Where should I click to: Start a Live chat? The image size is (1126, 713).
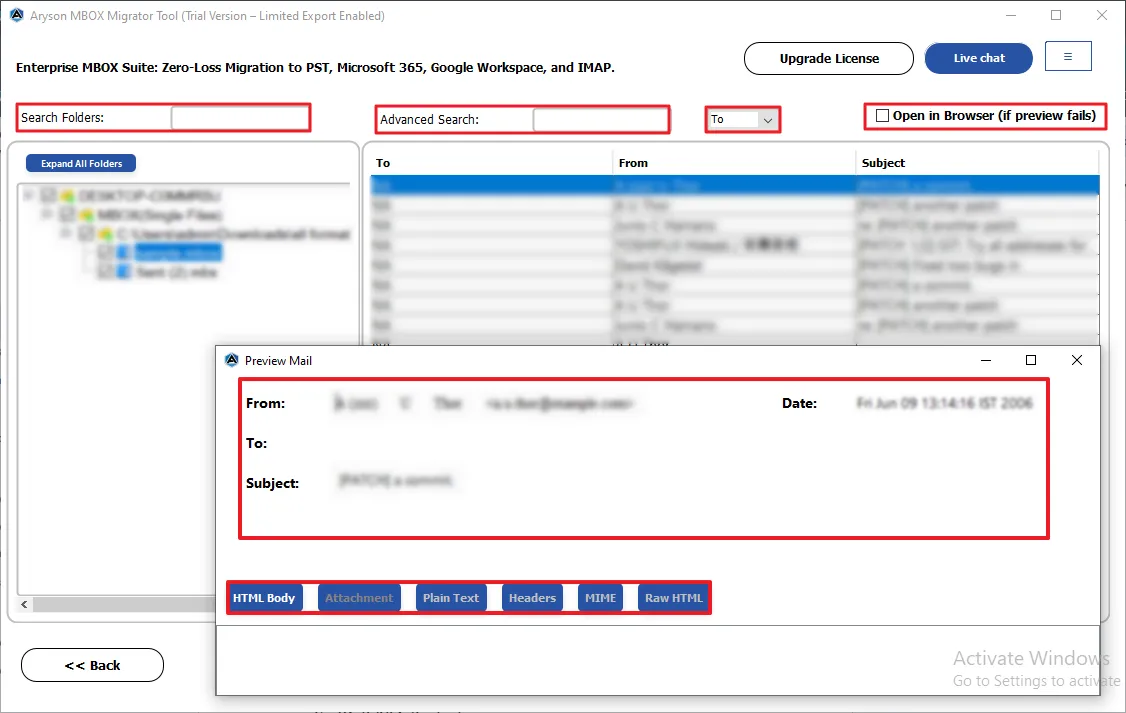pos(979,58)
